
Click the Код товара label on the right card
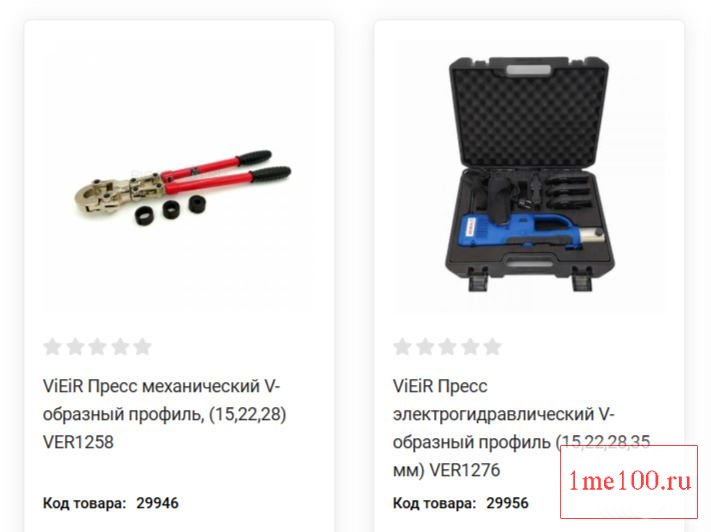point(434,503)
